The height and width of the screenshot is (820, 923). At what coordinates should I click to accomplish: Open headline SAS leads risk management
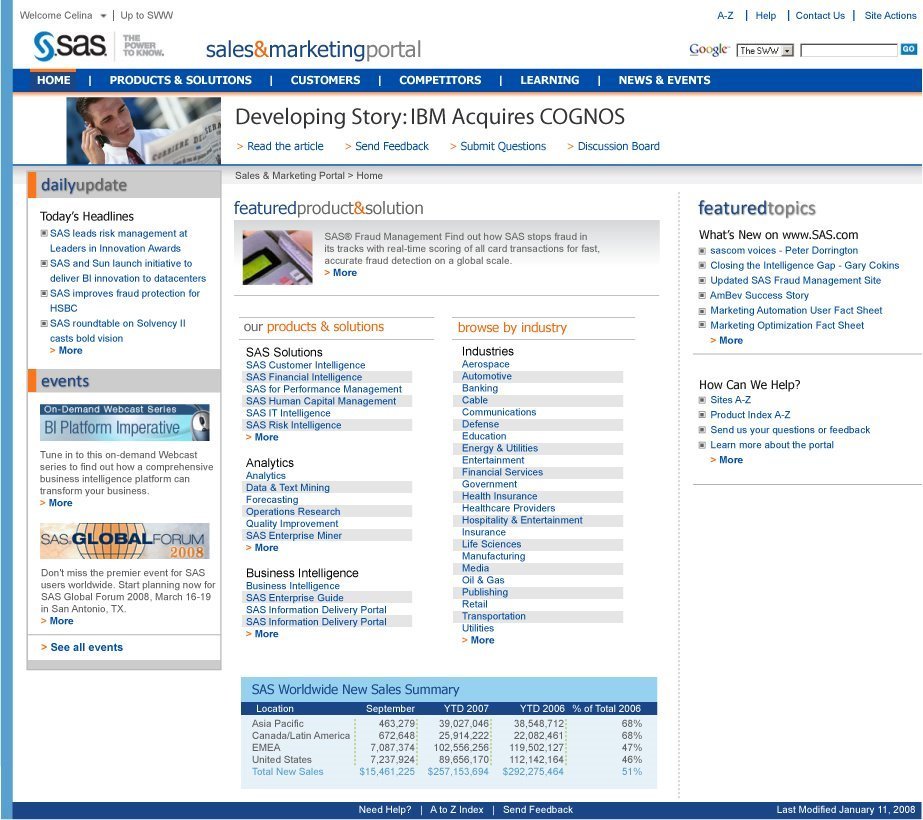point(118,241)
